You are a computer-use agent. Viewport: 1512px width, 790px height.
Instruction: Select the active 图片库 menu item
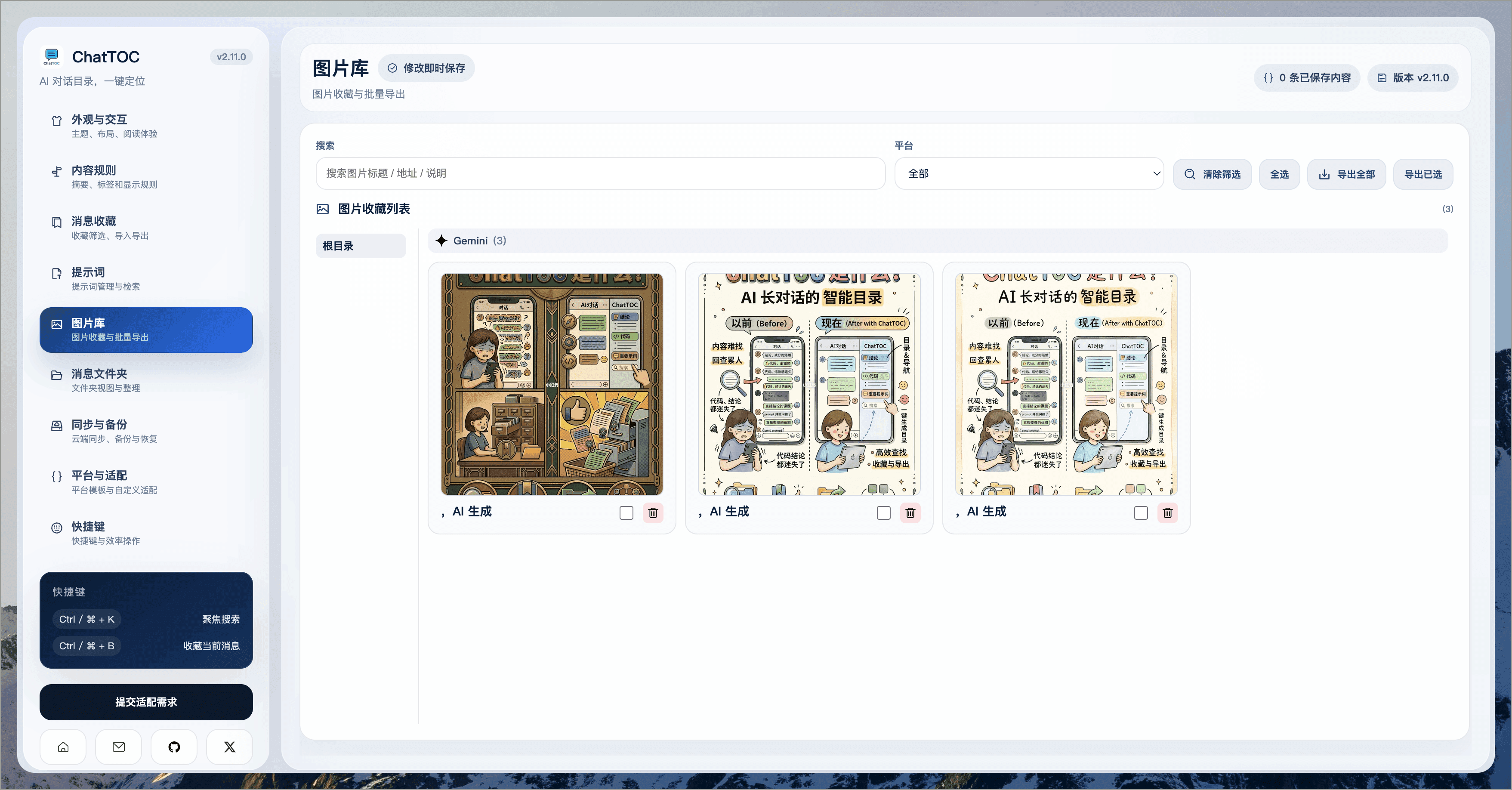click(x=146, y=330)
